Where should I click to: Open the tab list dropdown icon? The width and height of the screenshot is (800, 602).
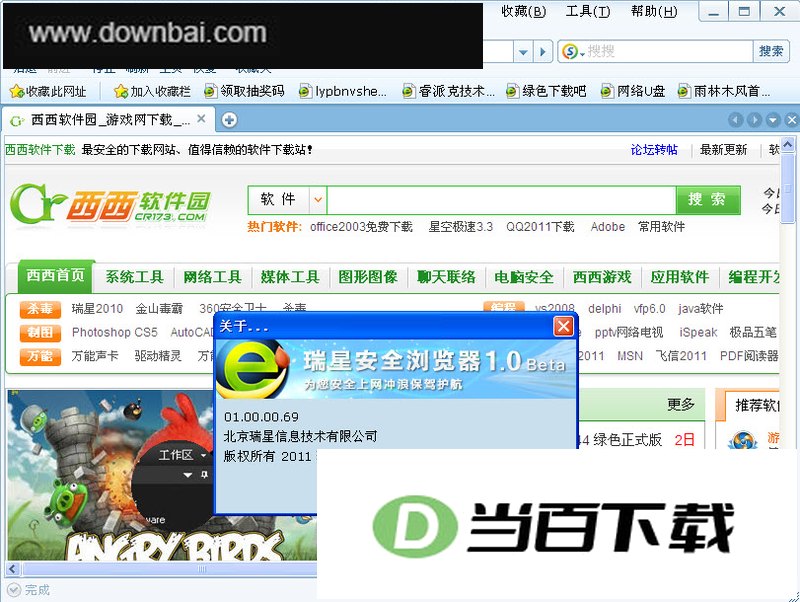pos(773,120)
